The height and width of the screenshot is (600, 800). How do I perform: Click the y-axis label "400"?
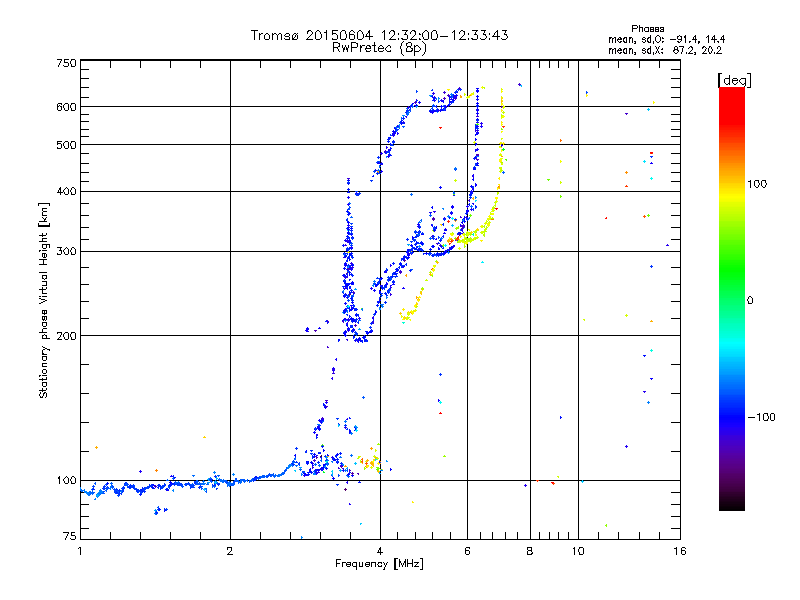(66, 191)
